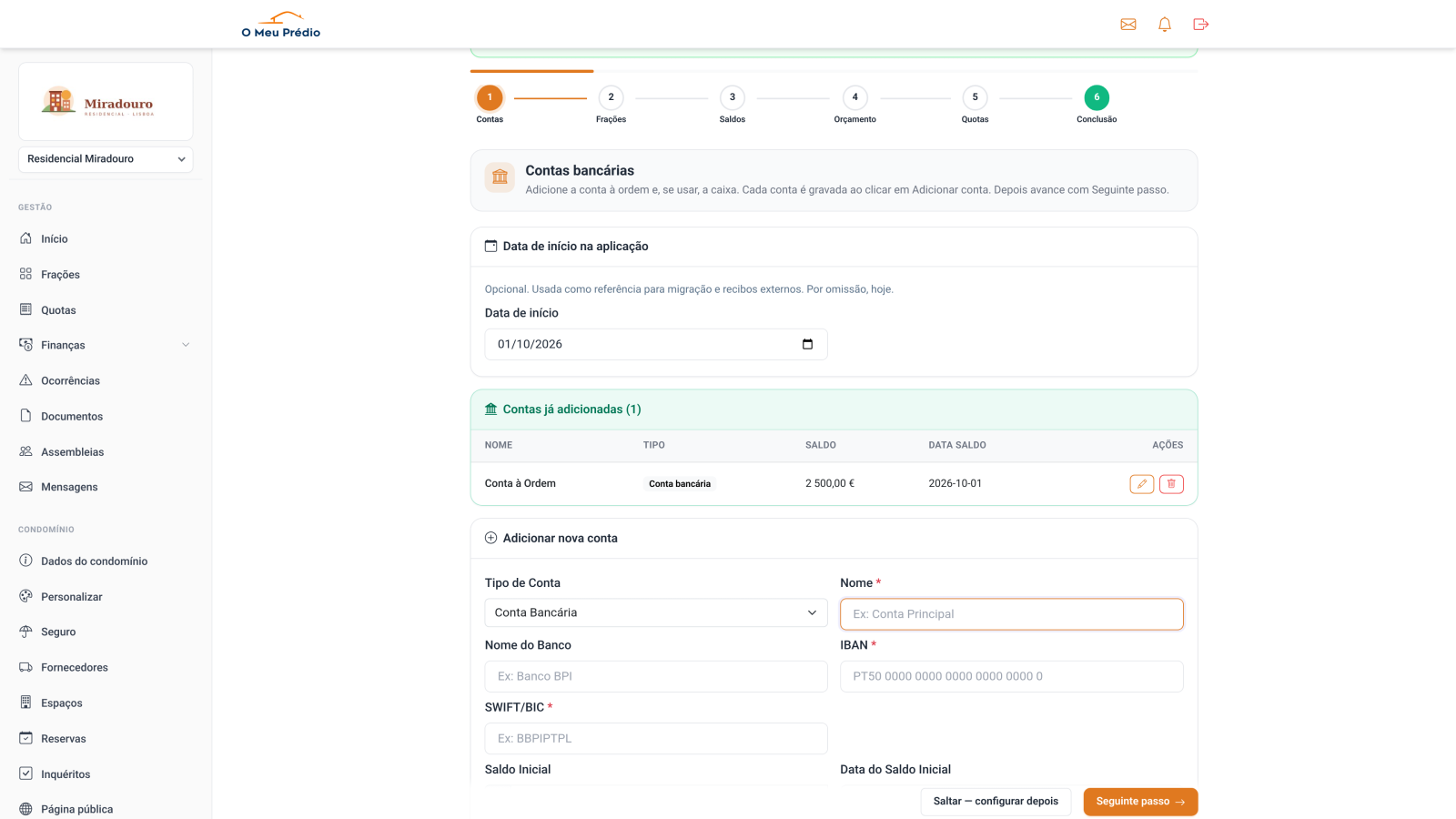Select step 1 Contas
This screenshot has height=819, width=1456.
(x=490, y=97)
